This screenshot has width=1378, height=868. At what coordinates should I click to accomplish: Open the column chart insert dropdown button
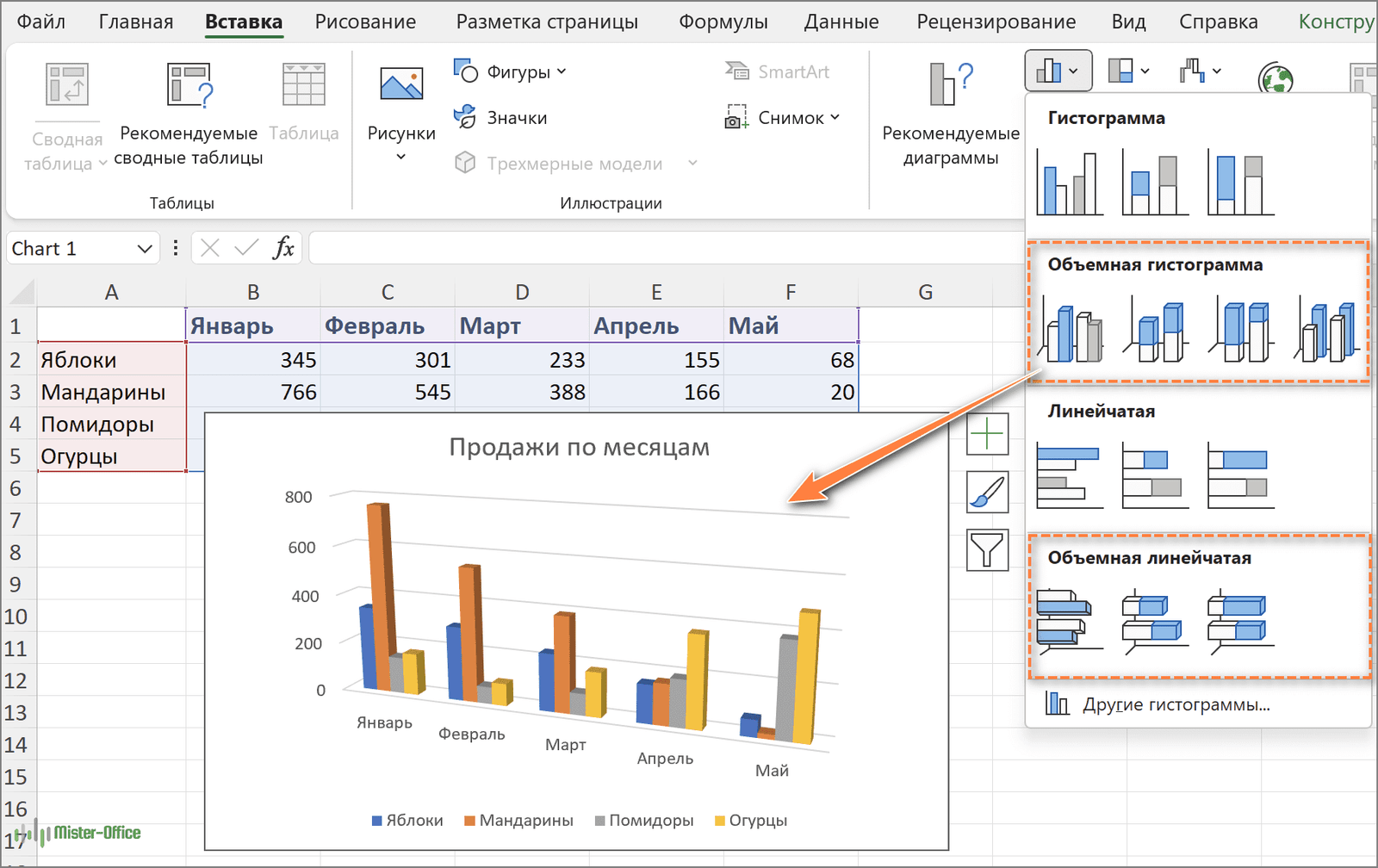pos(1058,71)
